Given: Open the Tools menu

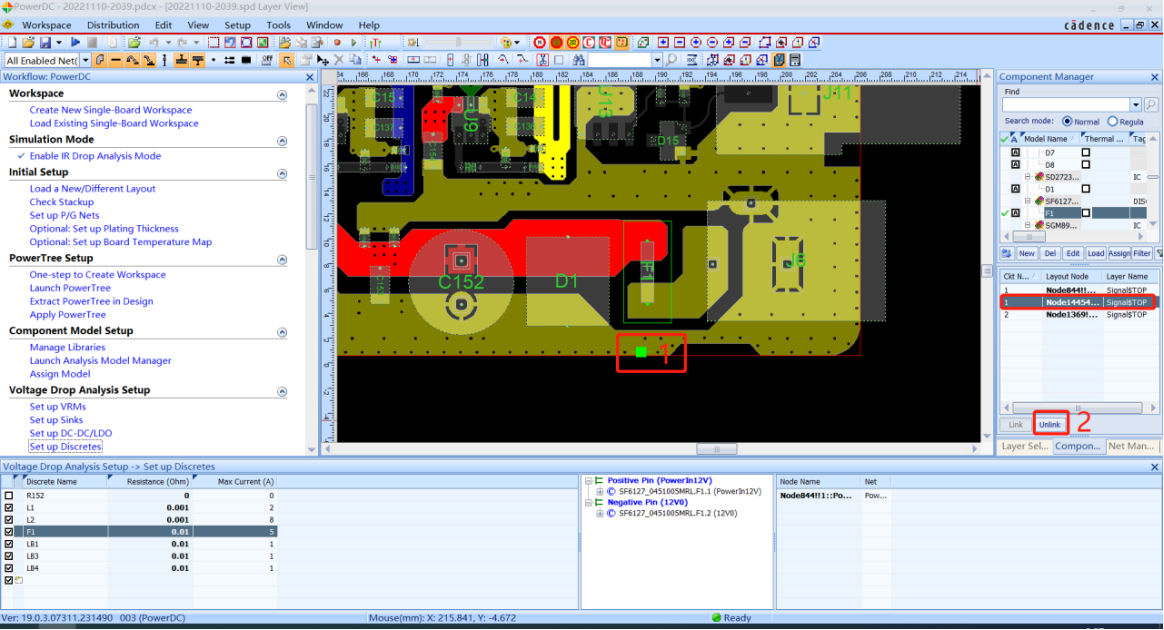Looking at the screenshot, I should click(x=278, y=25).
